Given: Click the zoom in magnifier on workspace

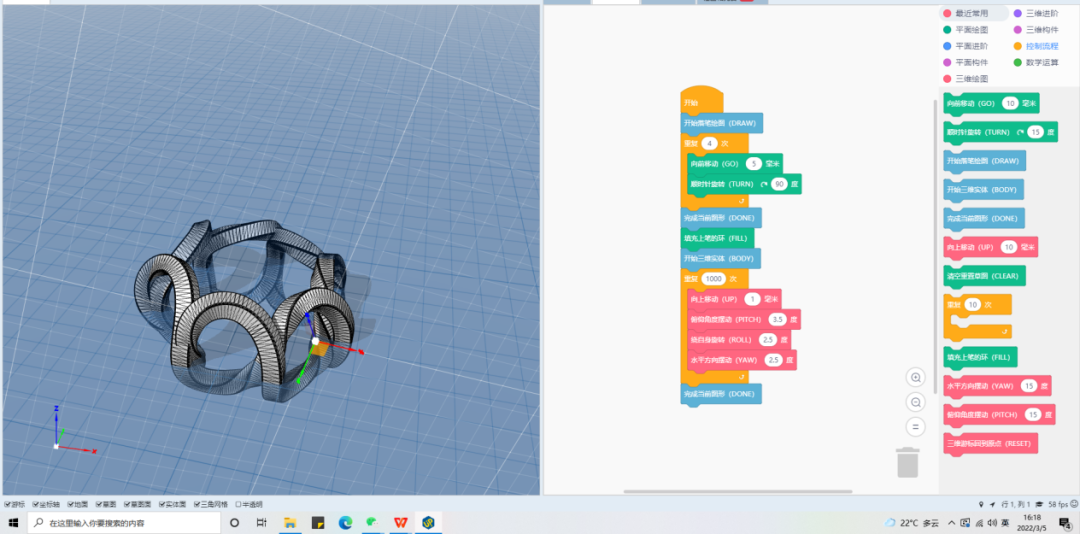Looking at the screenshot, I should coord(915,377).
